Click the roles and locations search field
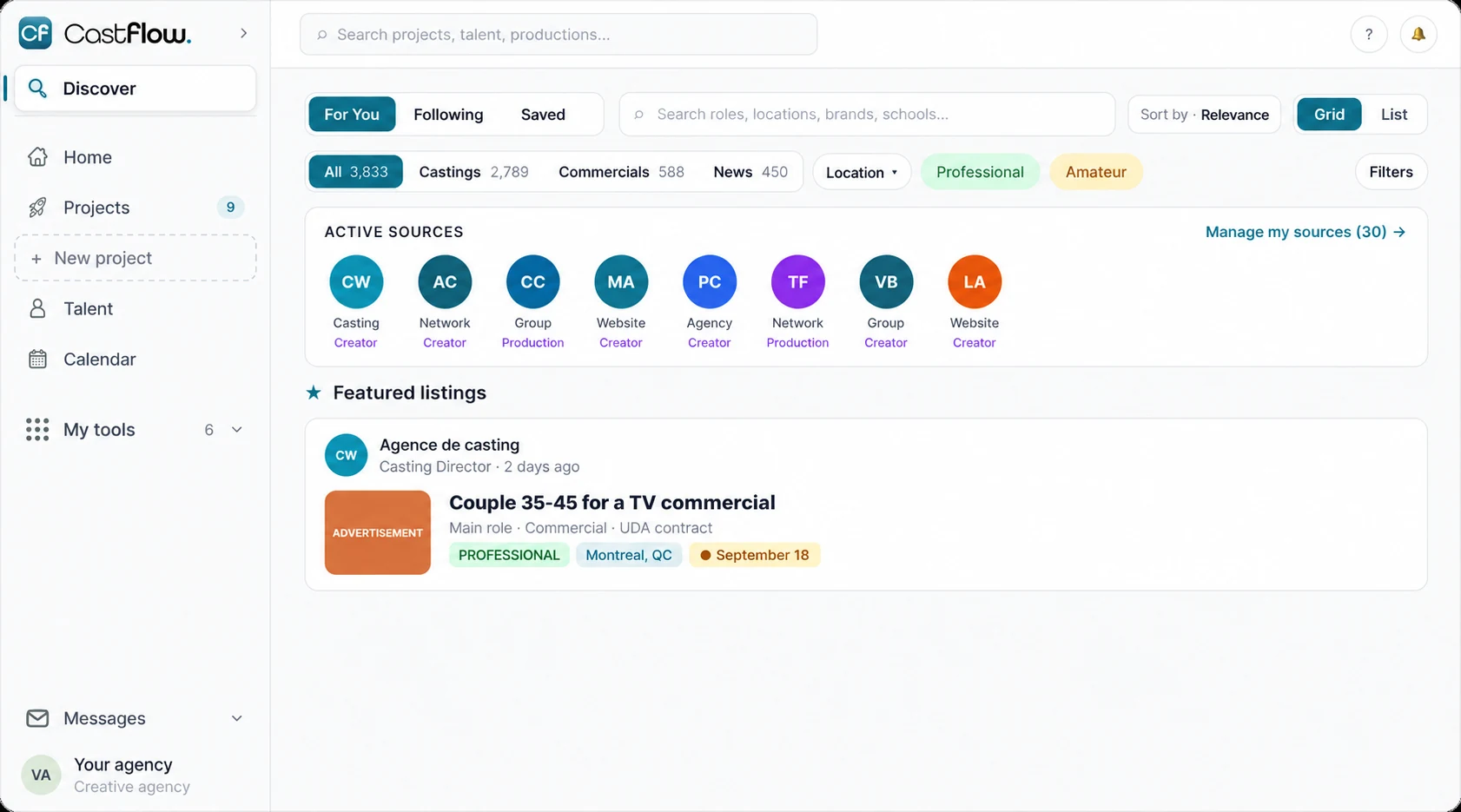 point(867,115)
